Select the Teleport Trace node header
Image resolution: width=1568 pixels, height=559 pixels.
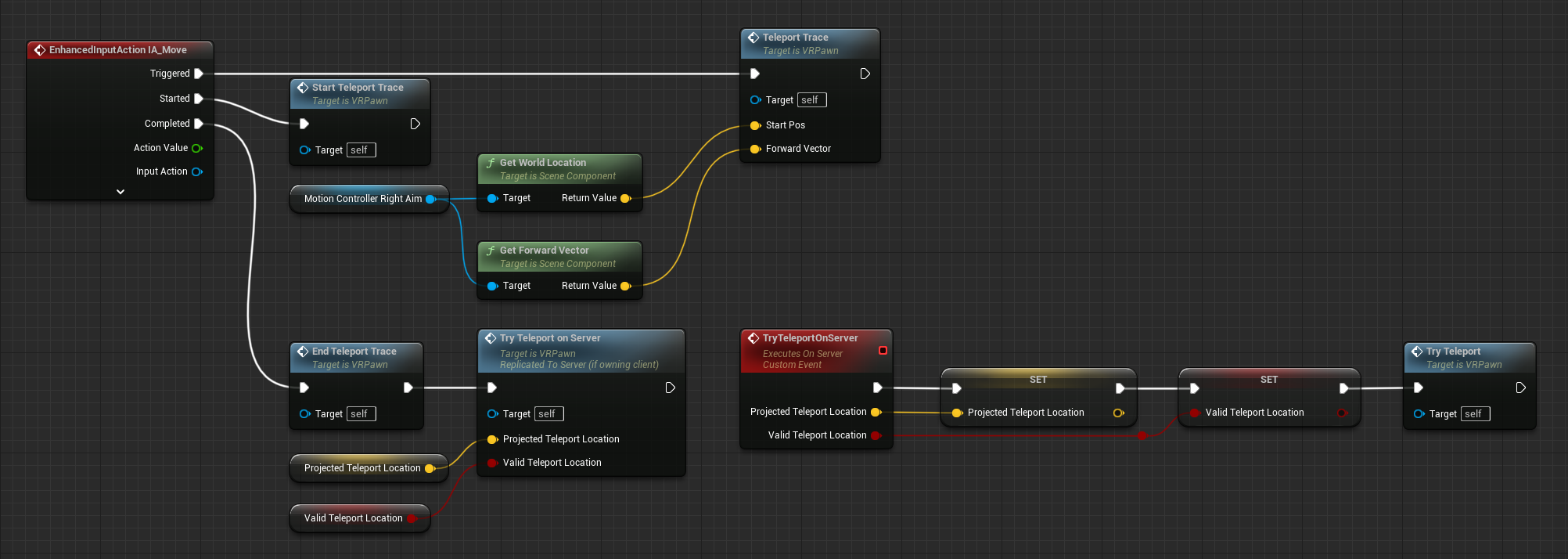[x=810, y=44]
